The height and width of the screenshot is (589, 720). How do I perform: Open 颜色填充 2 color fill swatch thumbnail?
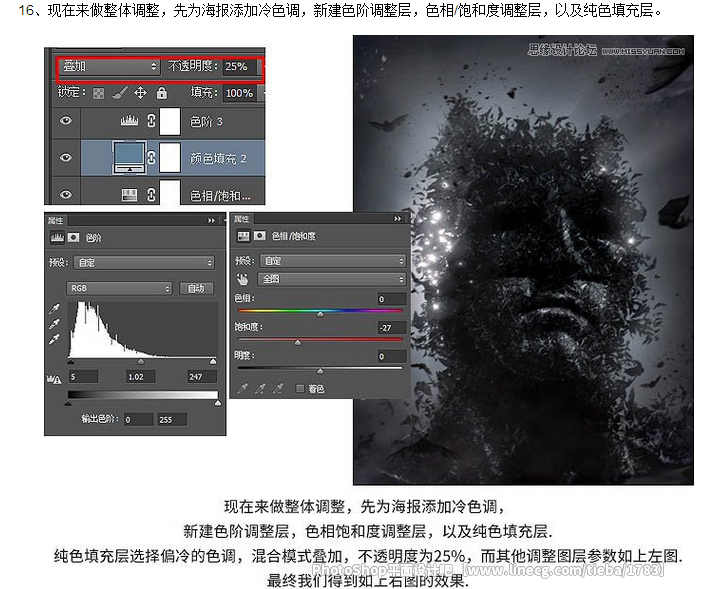click(x=129, y=157)
